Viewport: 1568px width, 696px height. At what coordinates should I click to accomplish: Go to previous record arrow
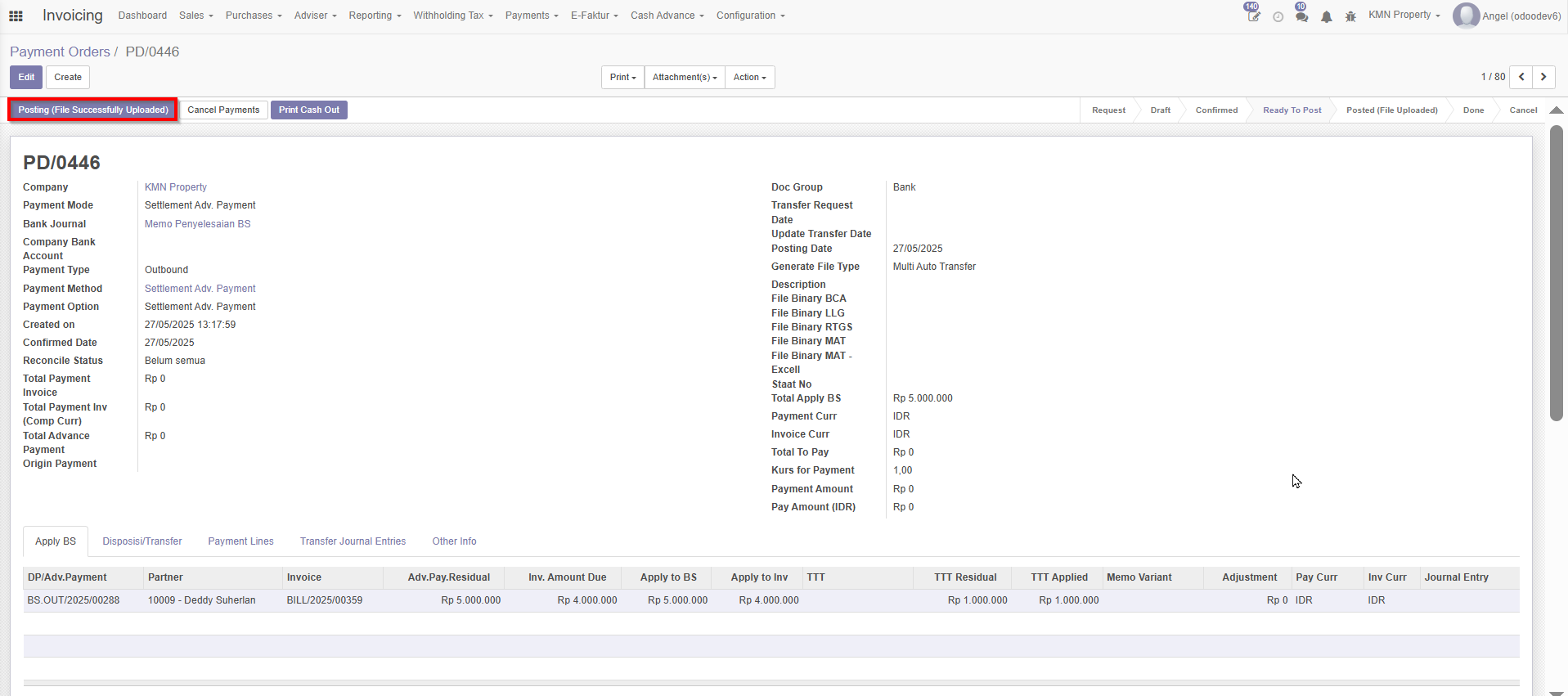coord(1521,77)
